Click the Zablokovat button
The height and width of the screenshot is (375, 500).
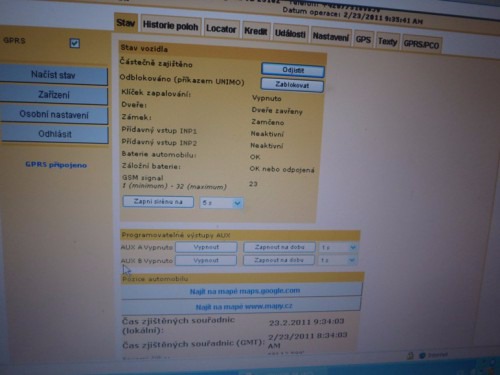click(292, 85)
